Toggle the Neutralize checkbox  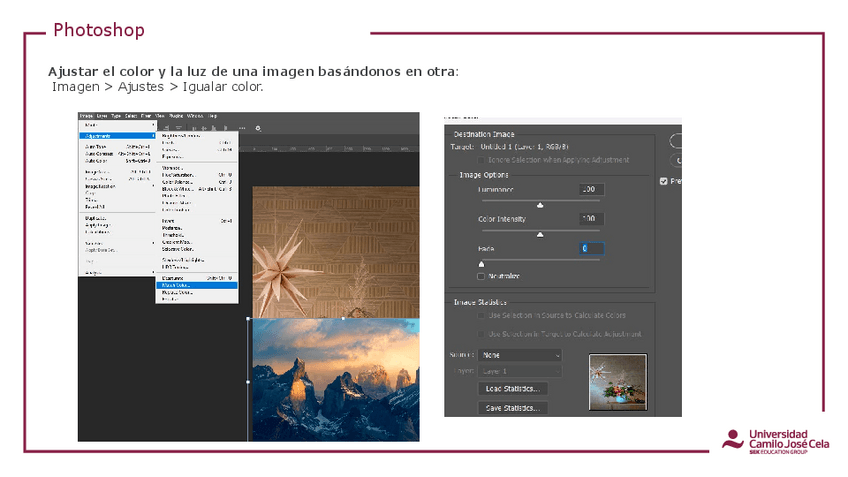click(481, 275)
